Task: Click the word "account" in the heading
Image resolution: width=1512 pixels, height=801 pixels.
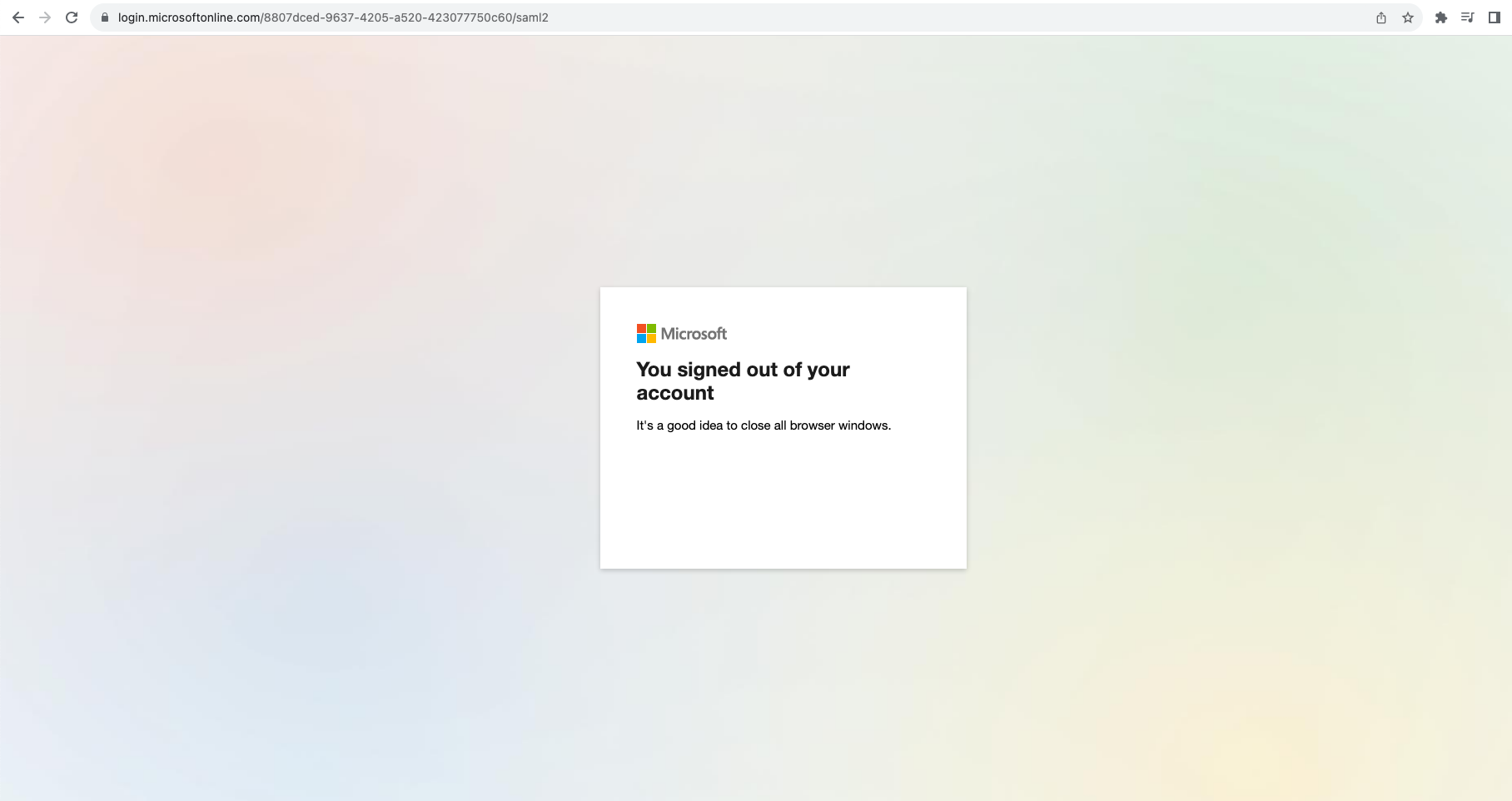Action: (675, 393)
